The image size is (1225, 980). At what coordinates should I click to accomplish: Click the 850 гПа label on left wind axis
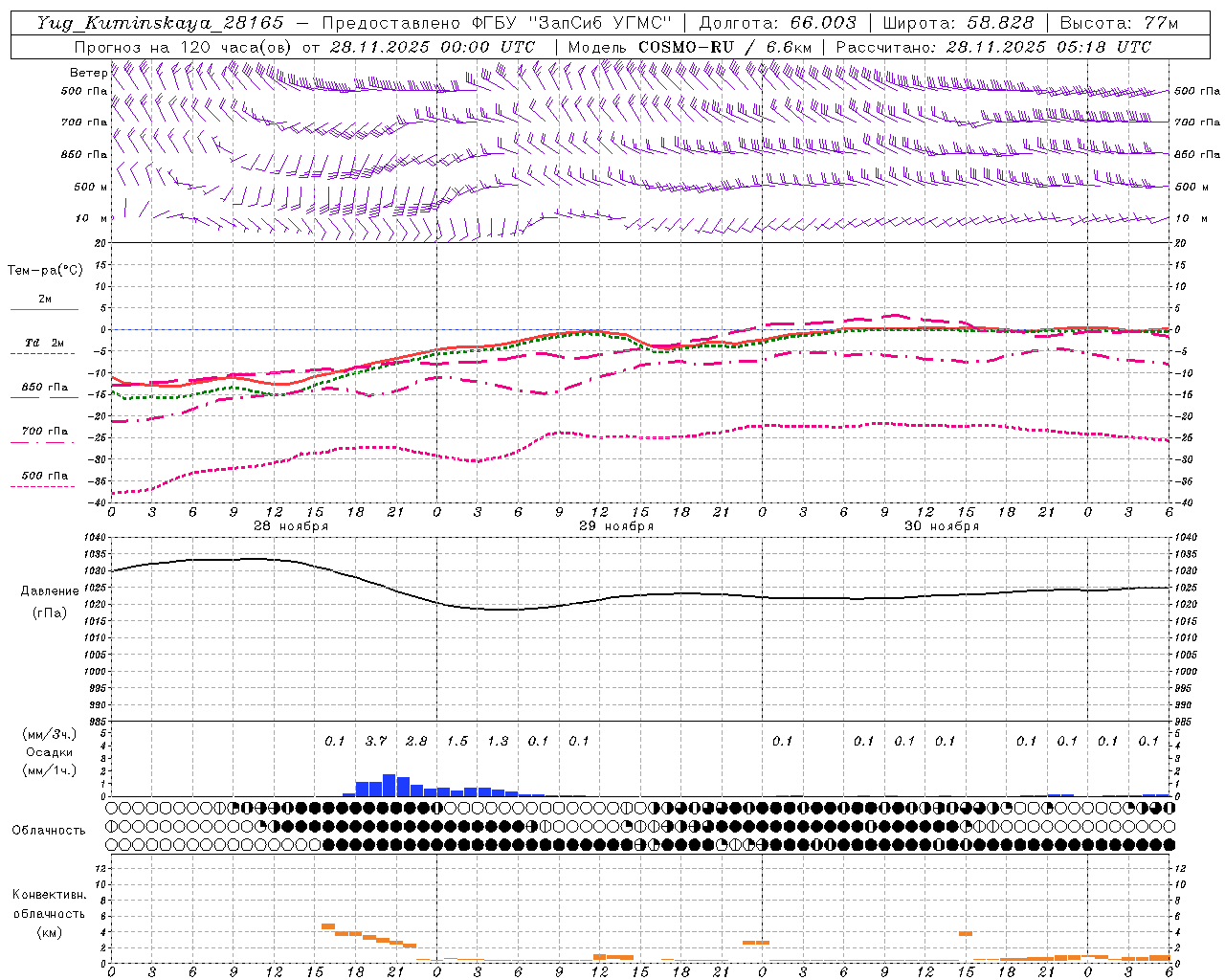[x=84, y=154]
